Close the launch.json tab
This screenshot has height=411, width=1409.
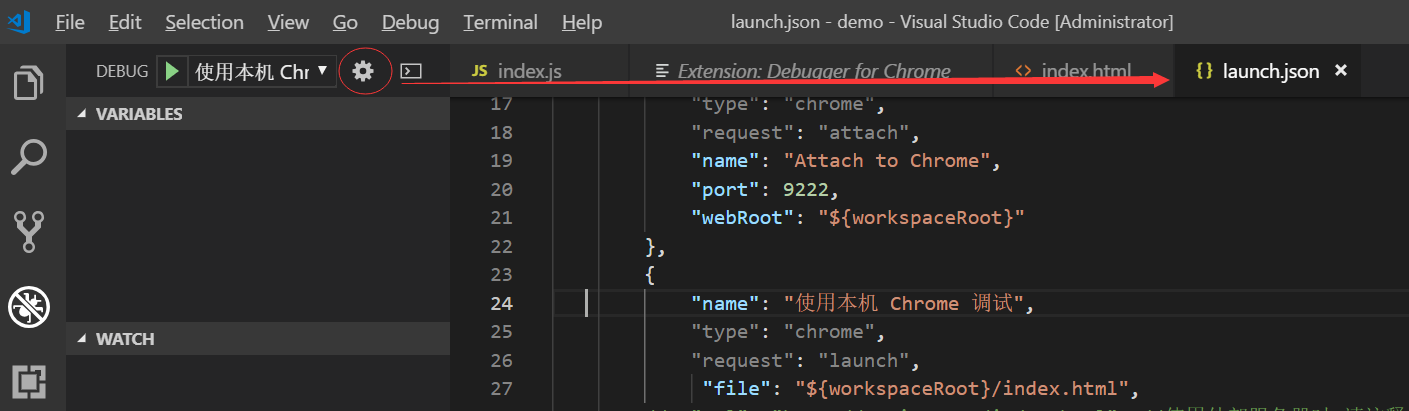click(x=1341, y=71)
